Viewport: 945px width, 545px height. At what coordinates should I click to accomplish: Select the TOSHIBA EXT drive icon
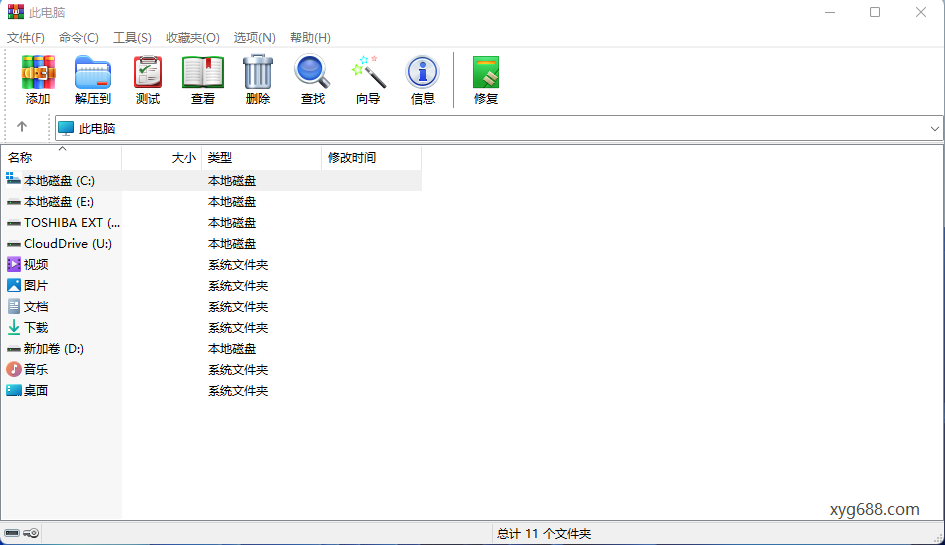coord(13,223)
